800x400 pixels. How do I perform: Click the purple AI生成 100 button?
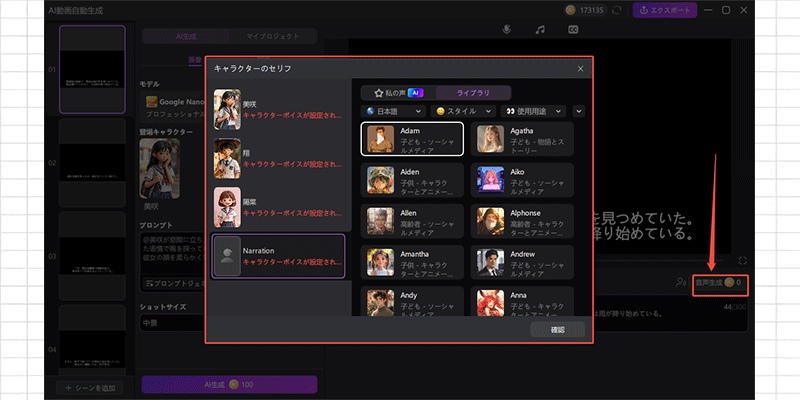coord(230,385)
